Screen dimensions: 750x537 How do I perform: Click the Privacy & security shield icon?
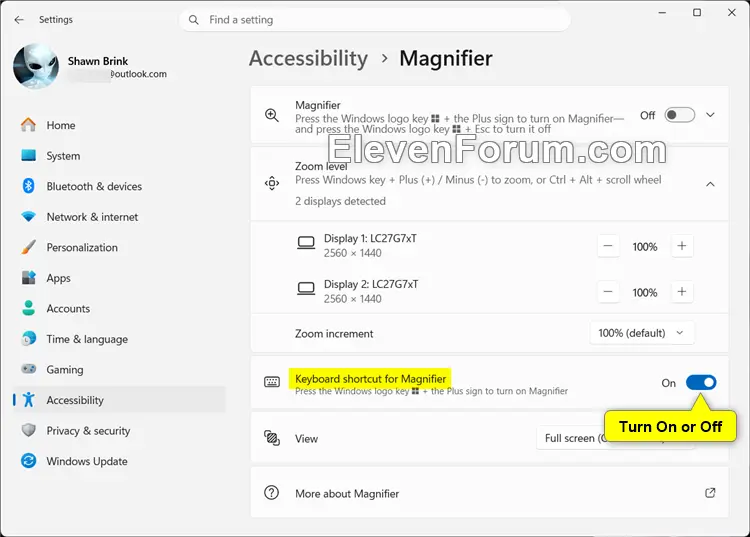(28, 430)
